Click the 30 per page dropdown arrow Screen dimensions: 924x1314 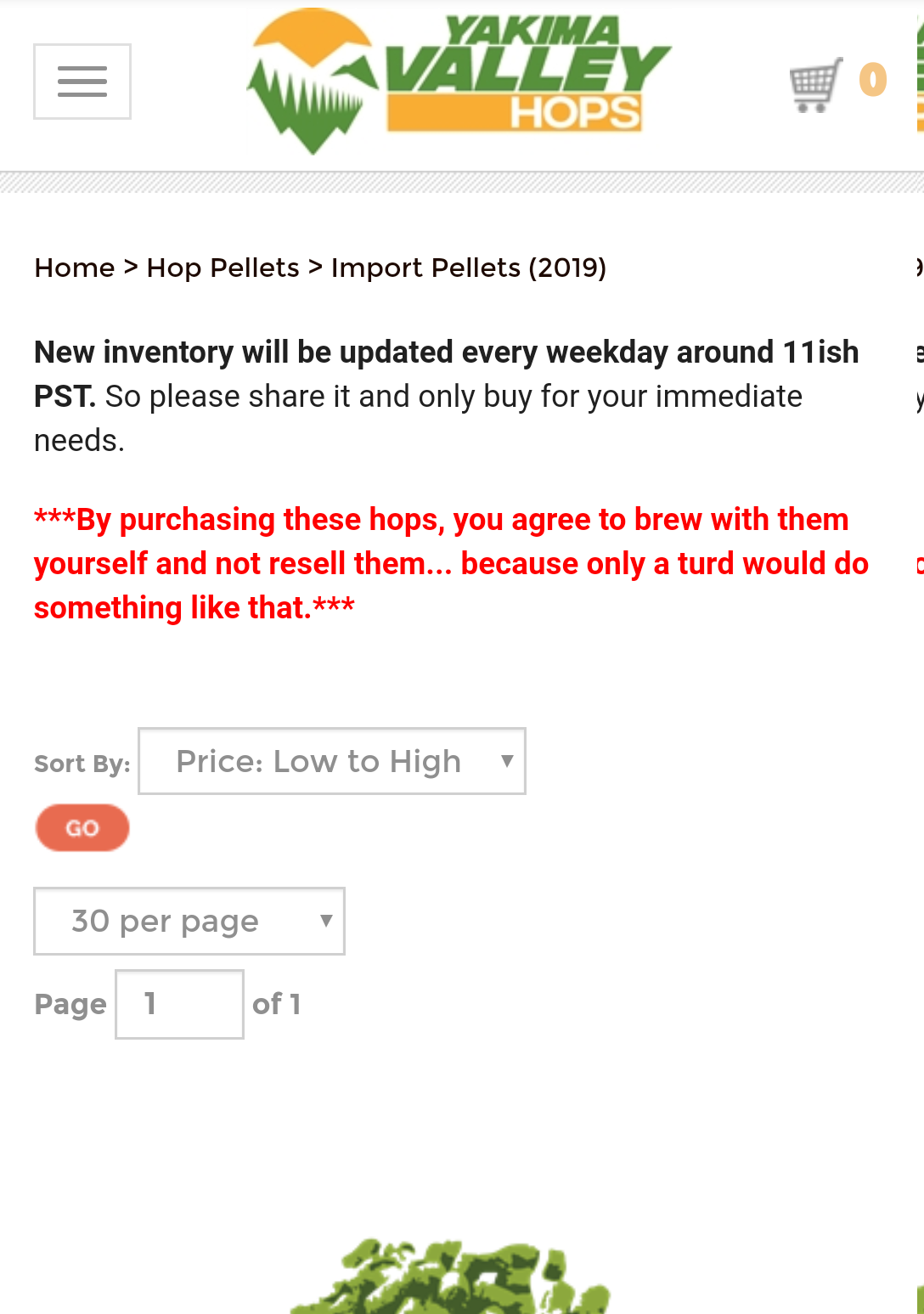[x=326, y=922]
